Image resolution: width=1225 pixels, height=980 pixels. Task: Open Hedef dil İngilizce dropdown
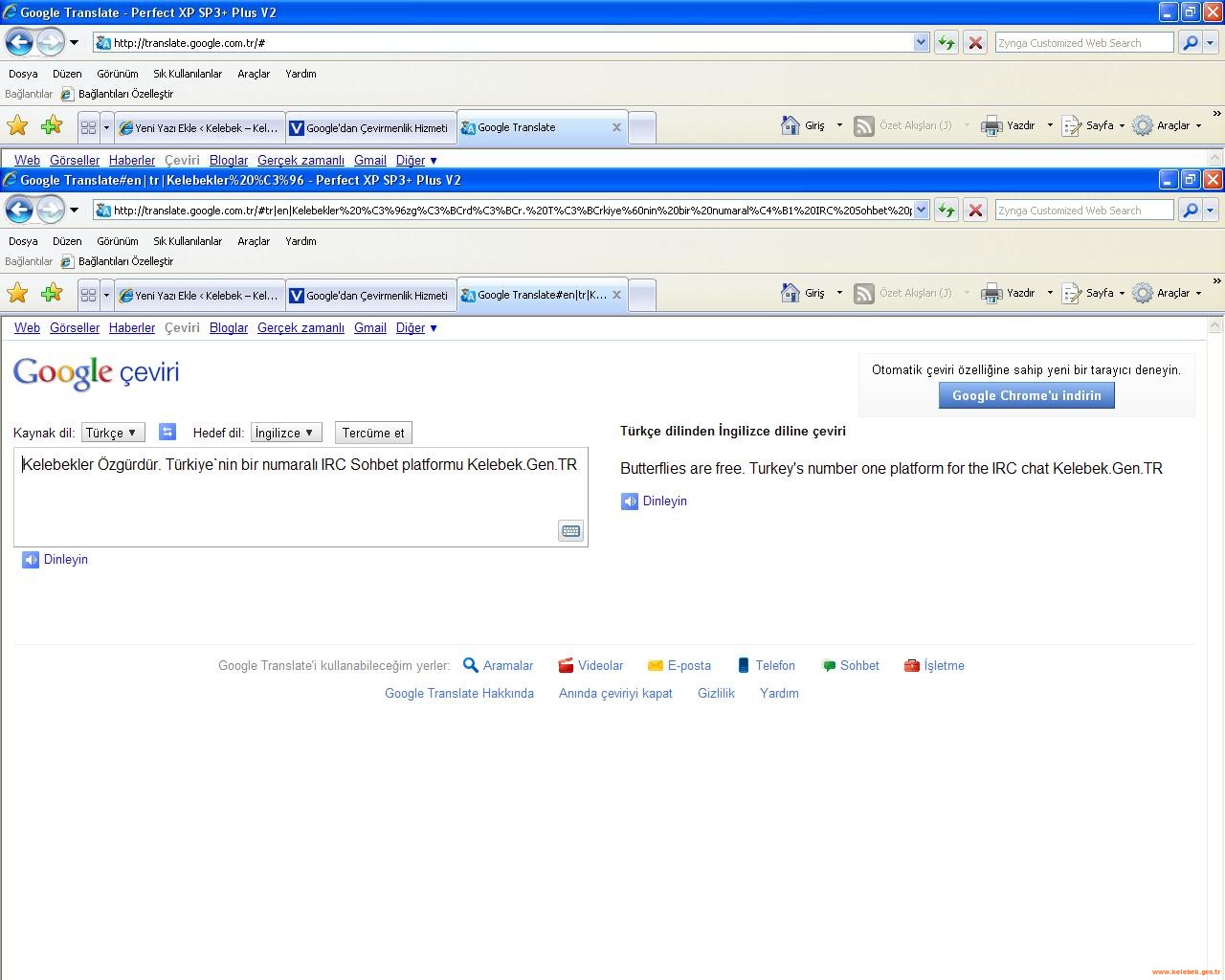pyautogui.click(x=286, y=433)
